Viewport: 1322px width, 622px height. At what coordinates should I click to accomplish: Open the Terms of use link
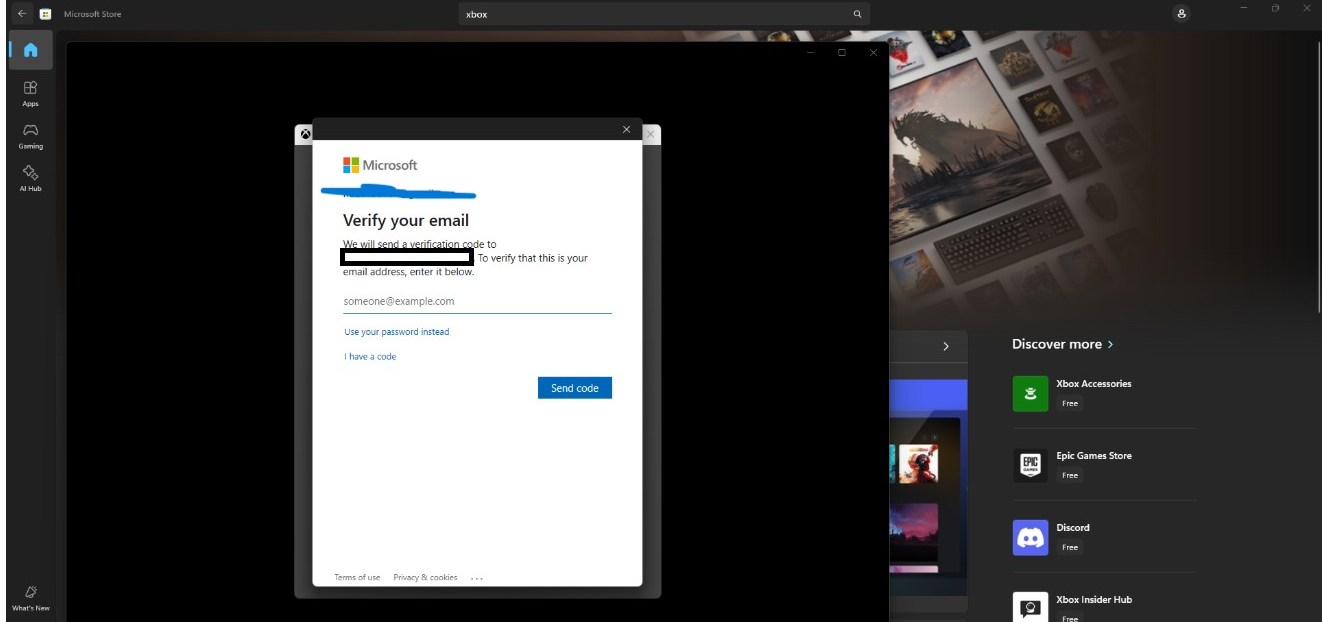click(x=358, y=577)
